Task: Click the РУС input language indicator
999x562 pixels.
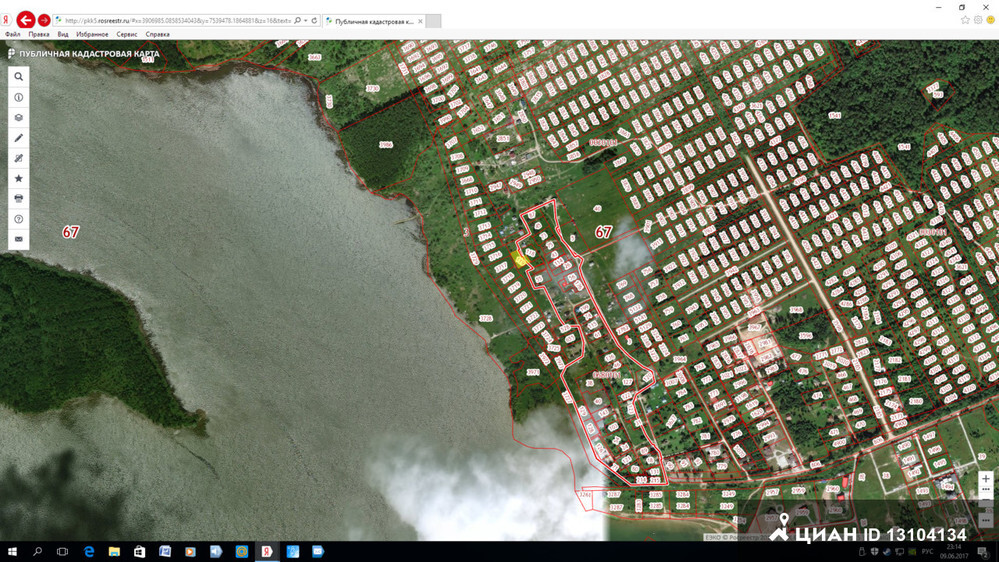Action: point(927,552)
